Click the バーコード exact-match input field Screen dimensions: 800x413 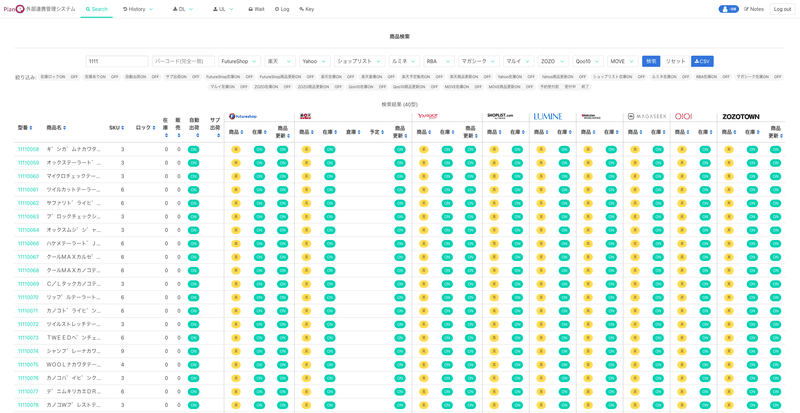pos(183,61)
